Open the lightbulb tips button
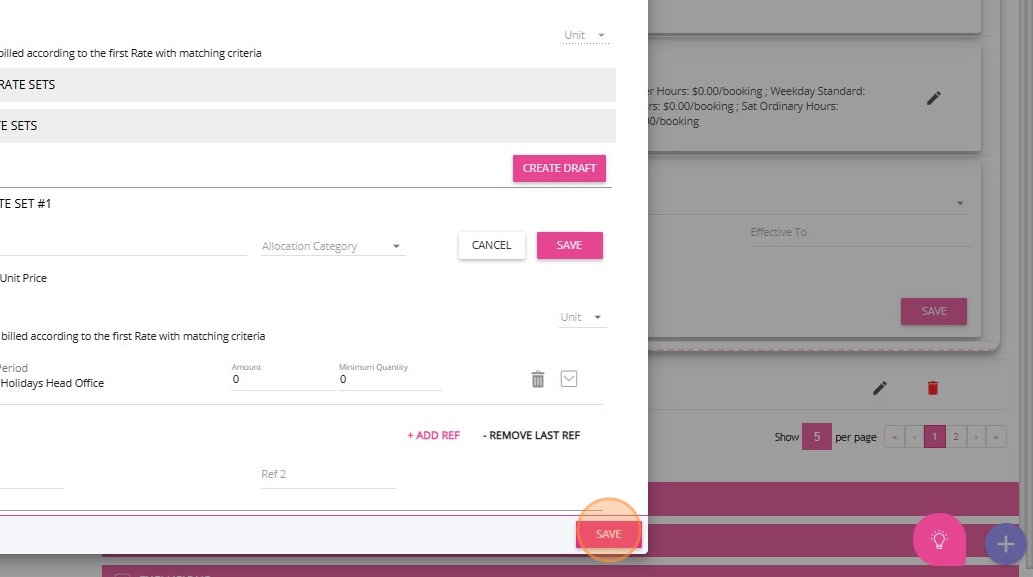The height and width of the screenshot is (577, 1033). point(939,539)
